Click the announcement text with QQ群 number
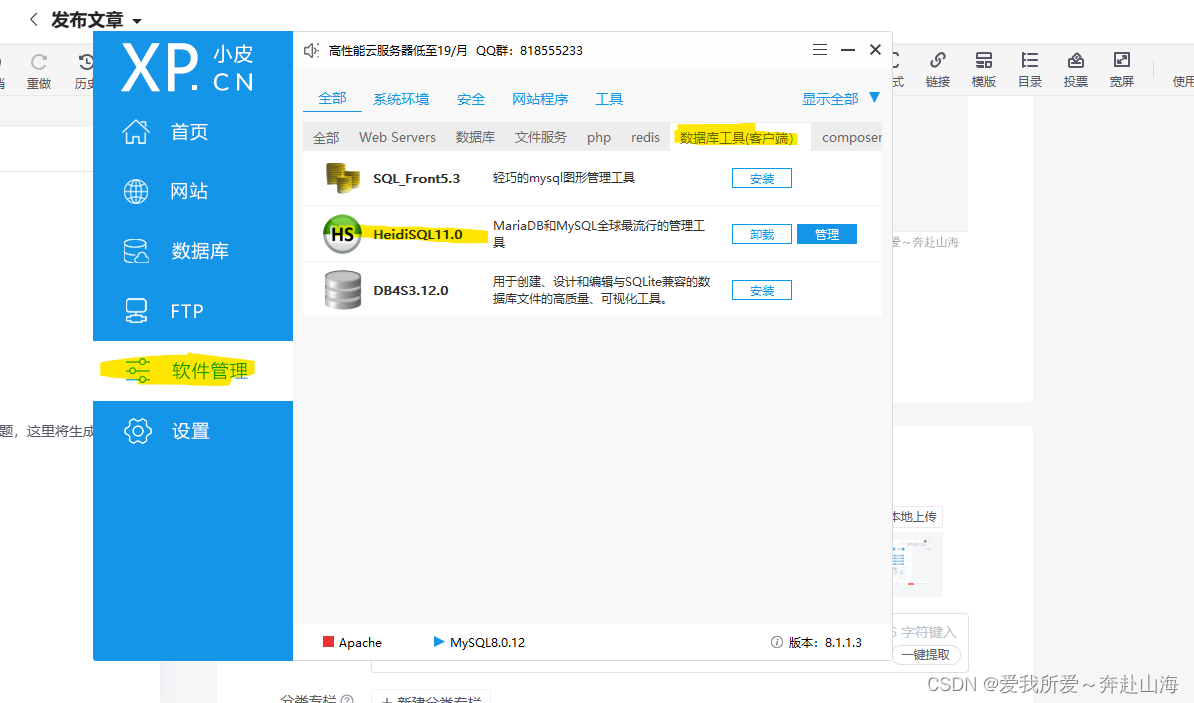This screenshot has width=1194, height=703. click(455, 51)
